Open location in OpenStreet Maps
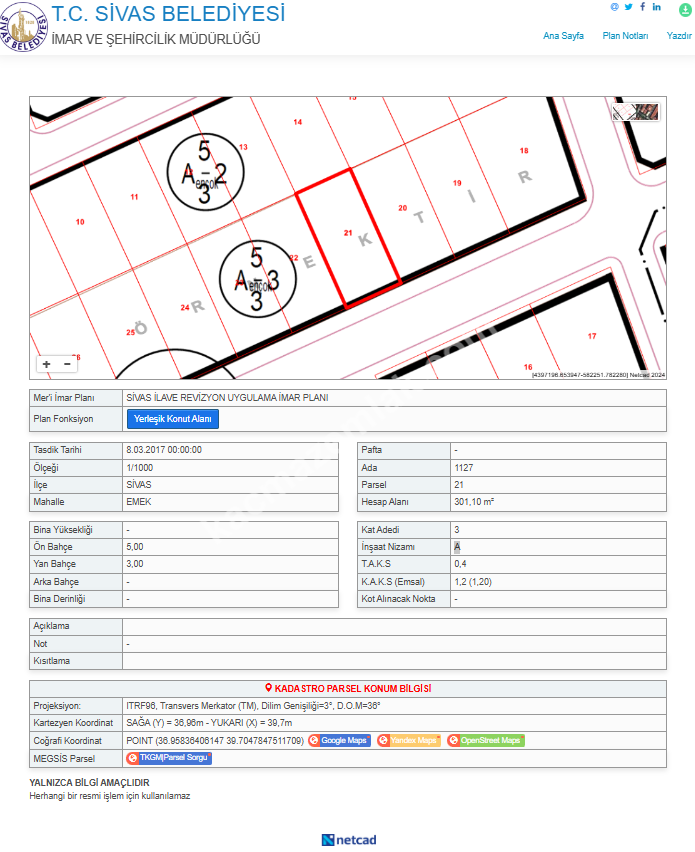Image resolution: width=695 pixels, height=852 pixels. click(x=486, y=741)
